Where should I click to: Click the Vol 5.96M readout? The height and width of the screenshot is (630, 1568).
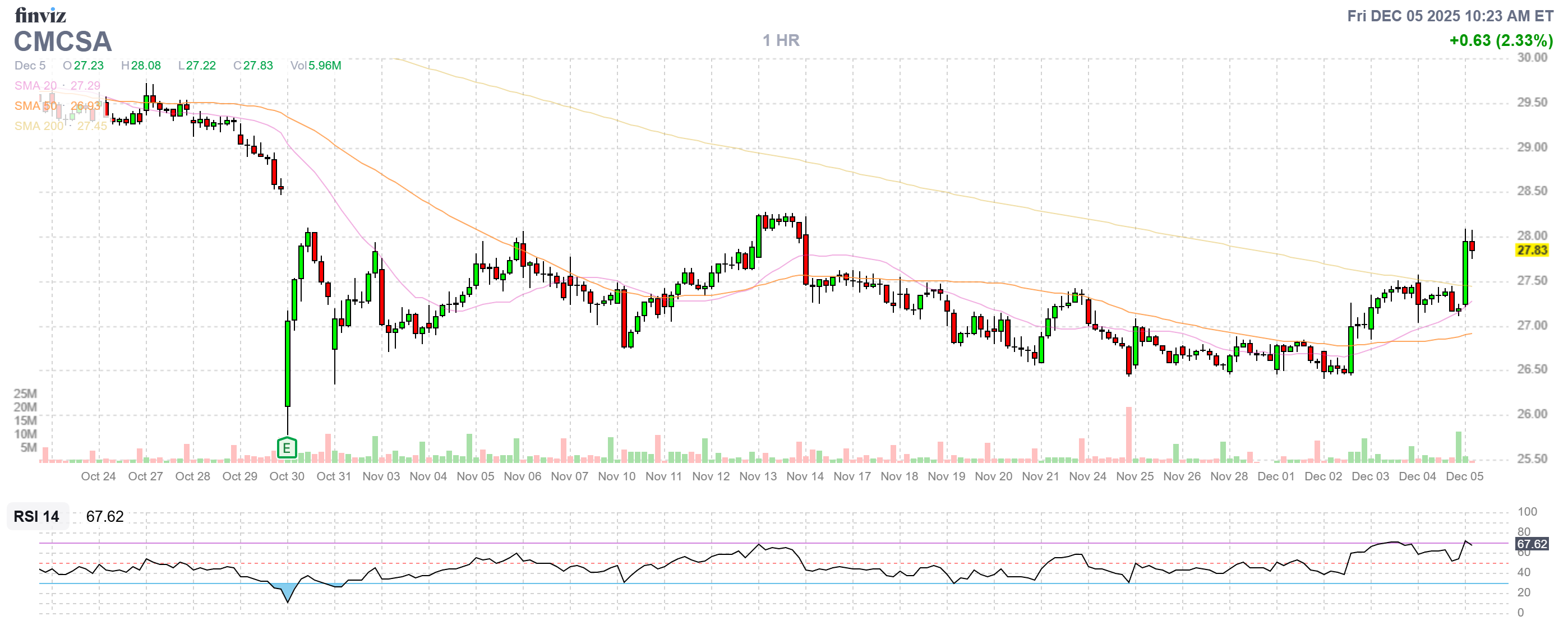(315, 66)
